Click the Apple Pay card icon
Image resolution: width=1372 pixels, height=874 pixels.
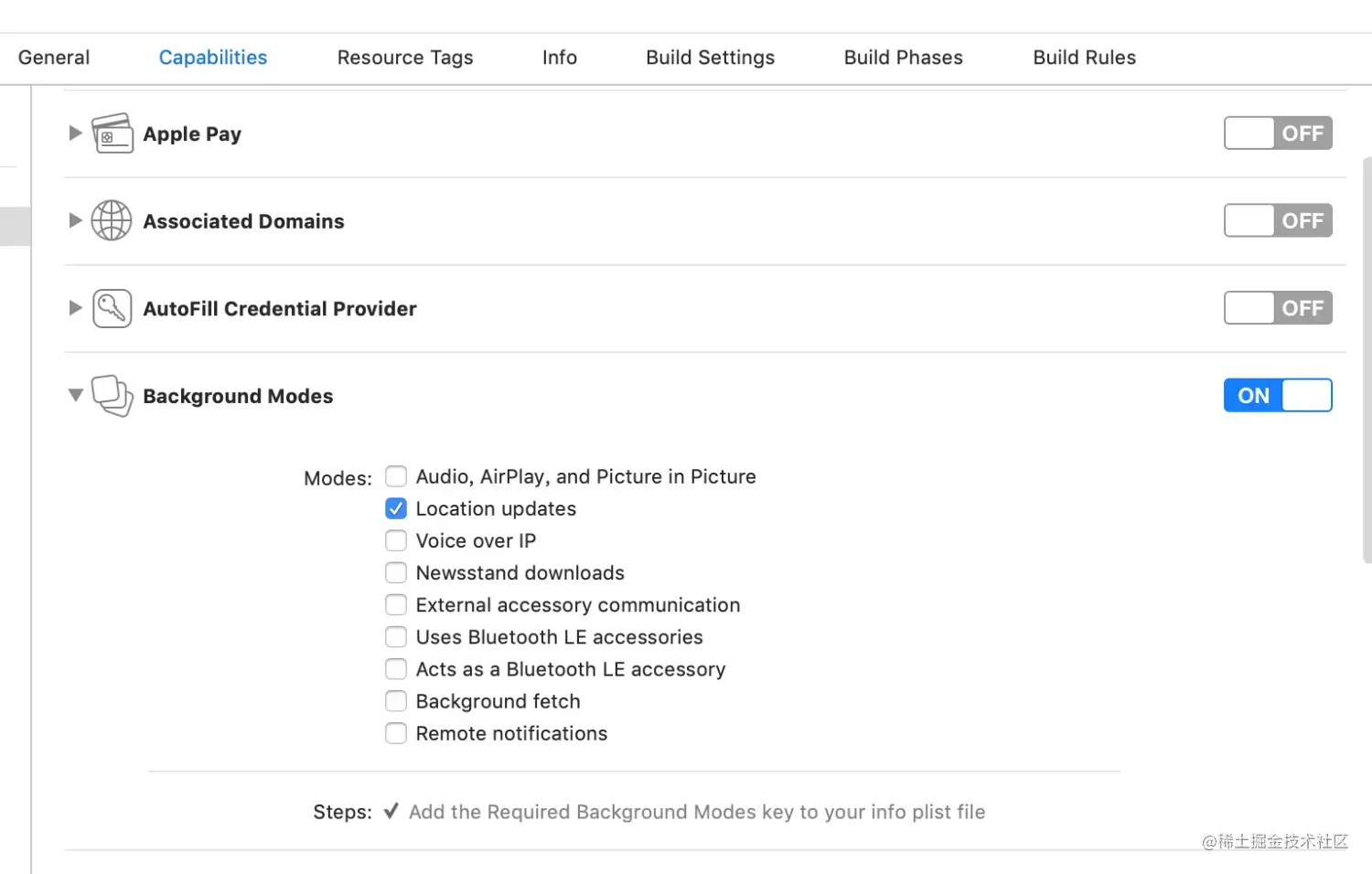coord(112,133)
